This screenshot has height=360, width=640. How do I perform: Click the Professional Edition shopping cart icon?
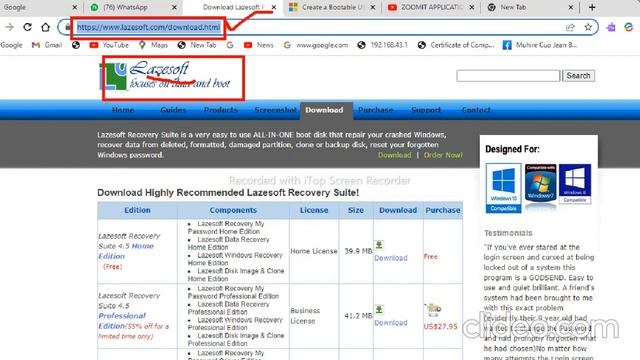click(433, 309)
